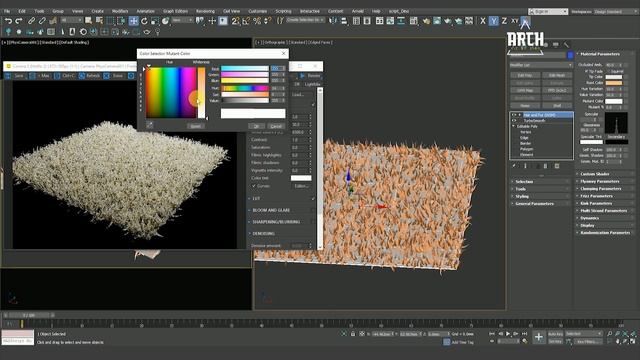Click the color eyedropper in Color Selector
This screenshot has height=360, width=640.
pos(149,125)
